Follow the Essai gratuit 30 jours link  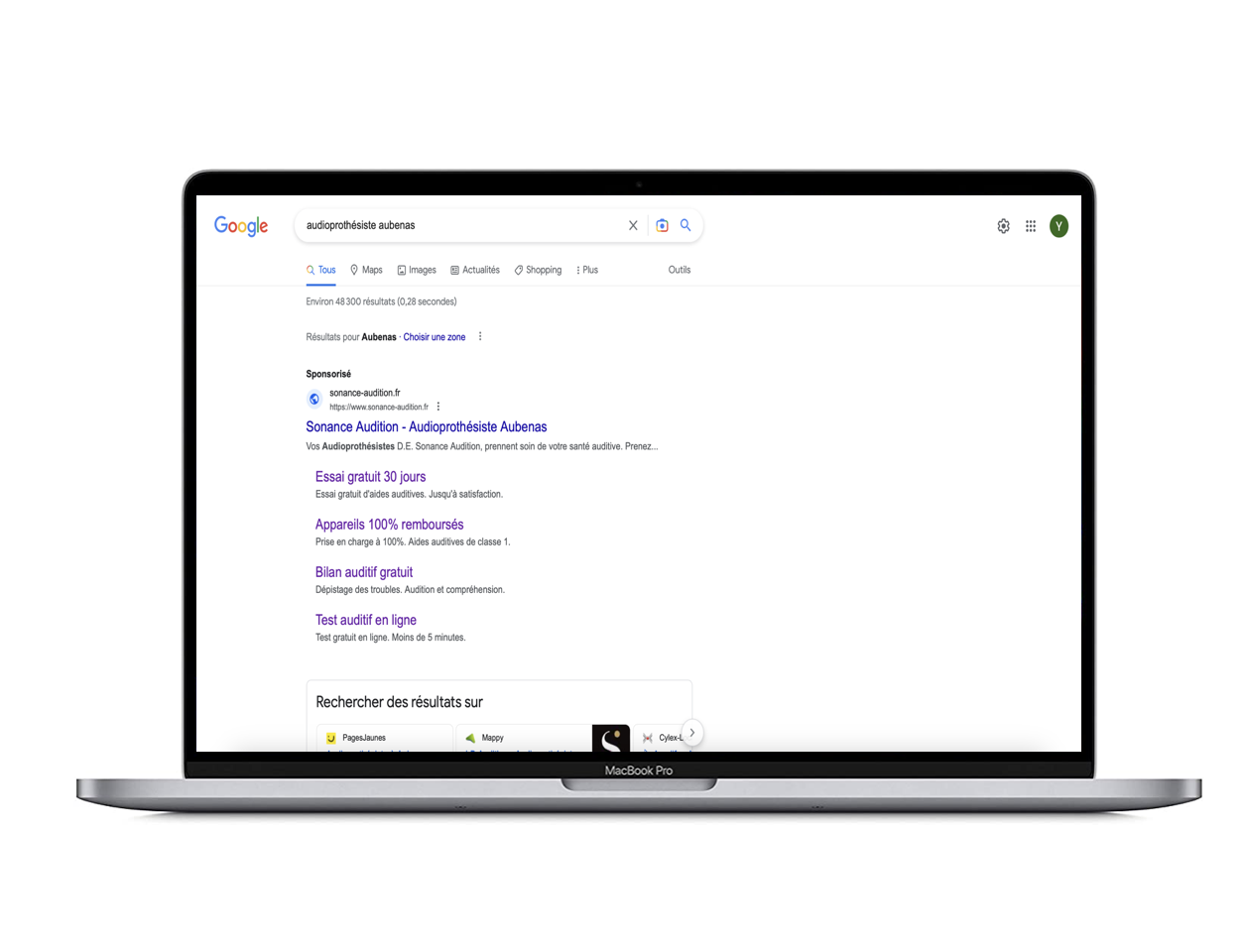pos(370,476)
